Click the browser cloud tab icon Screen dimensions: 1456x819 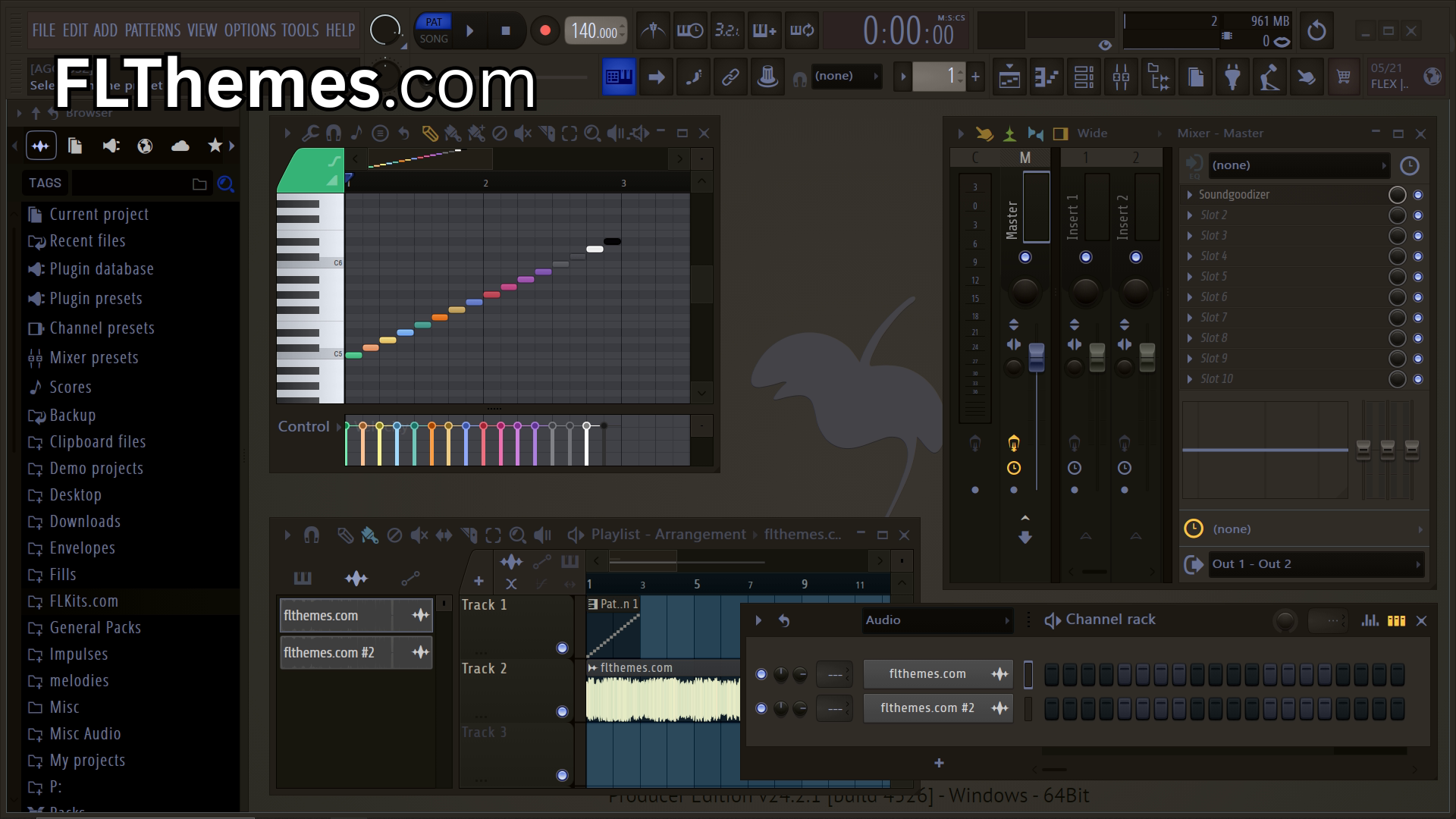(180, 146)
